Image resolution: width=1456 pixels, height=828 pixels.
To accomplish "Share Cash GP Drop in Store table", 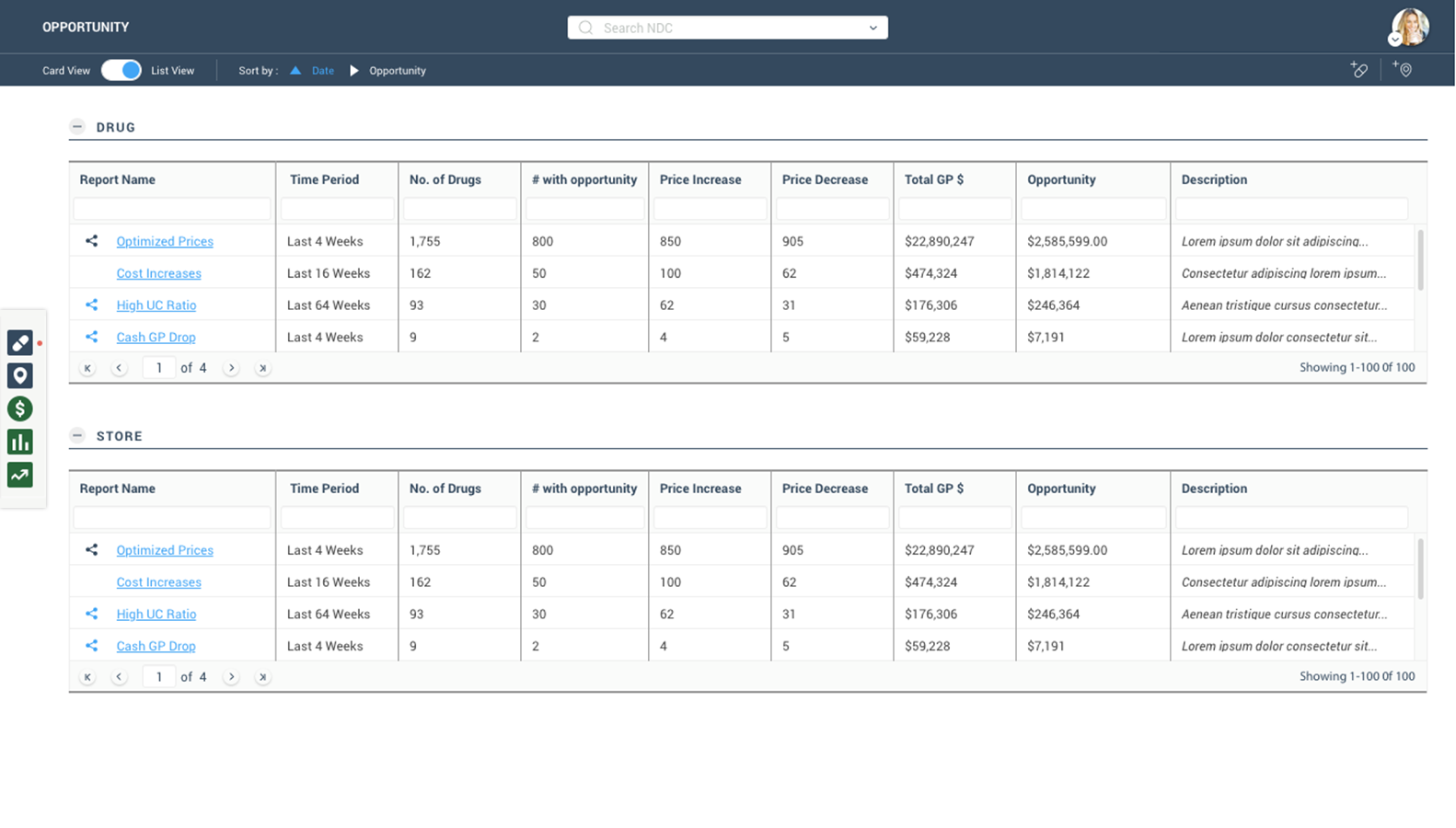I will tap(91, 646).
